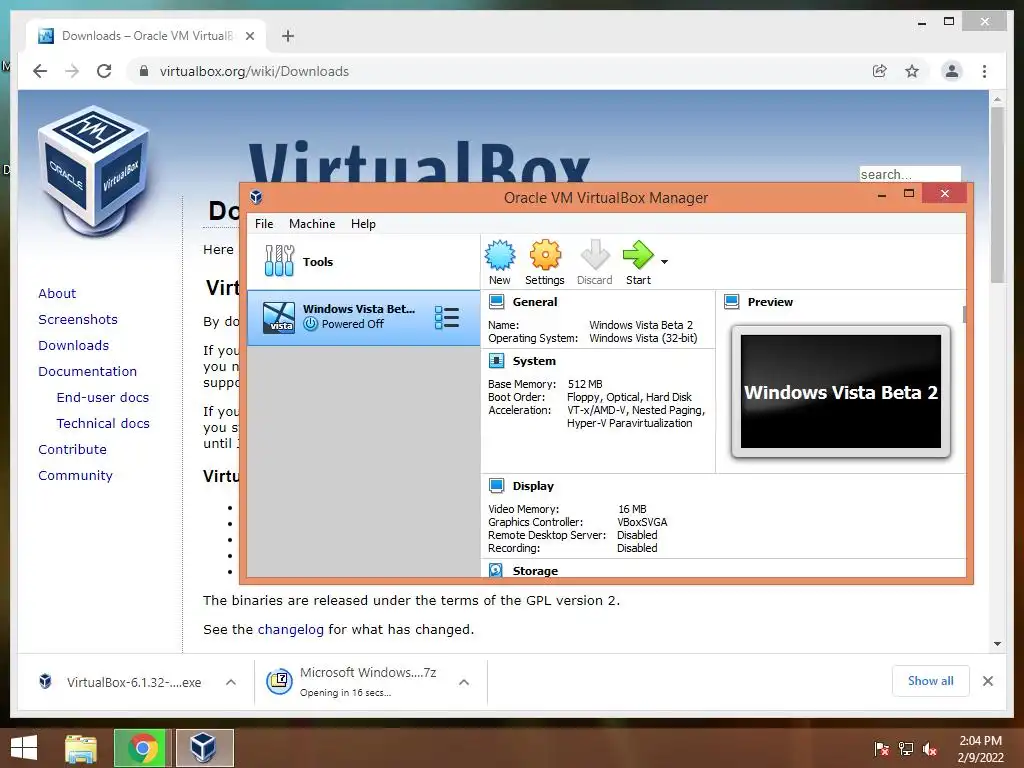Click the Preview section monitor icon
1024x768 pixels.
(731, 302)
